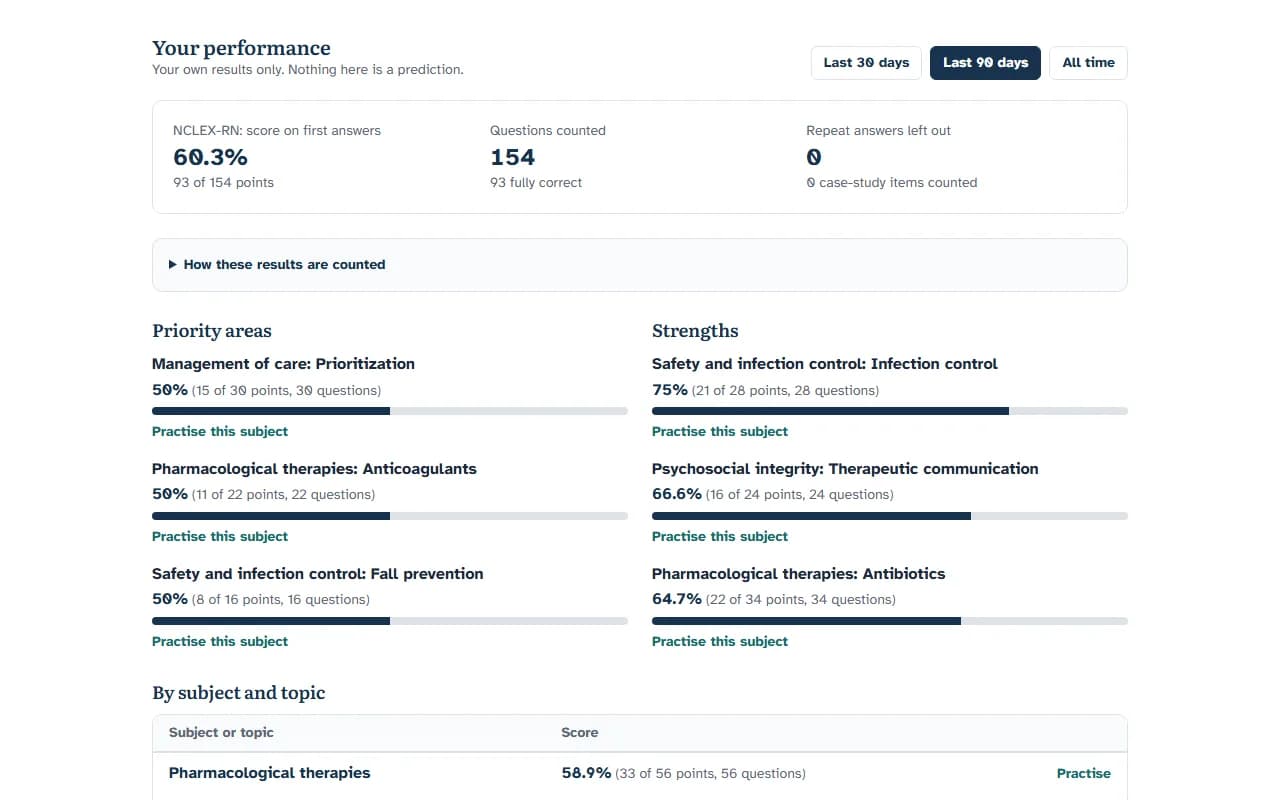
Task: Click the Priority areas heading
Action: 212,331
